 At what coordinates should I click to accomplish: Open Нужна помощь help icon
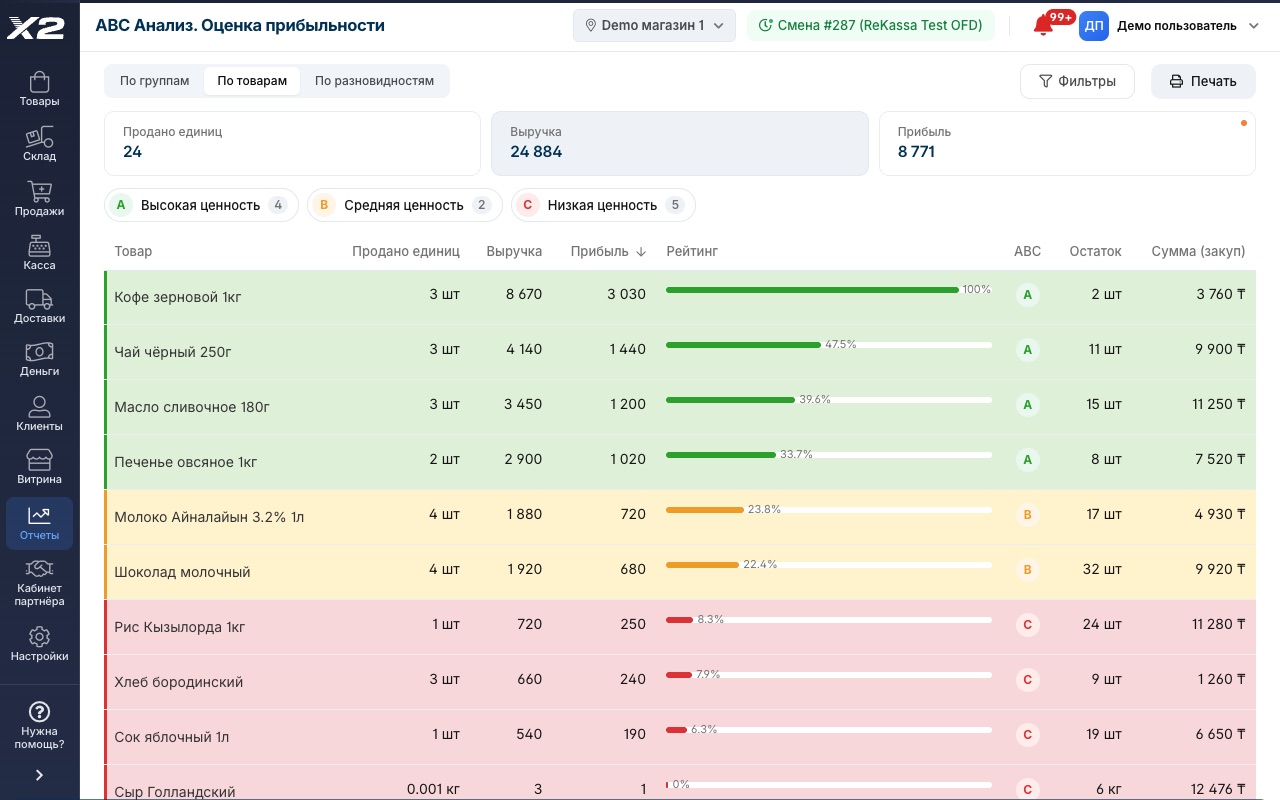pos(39,725)
